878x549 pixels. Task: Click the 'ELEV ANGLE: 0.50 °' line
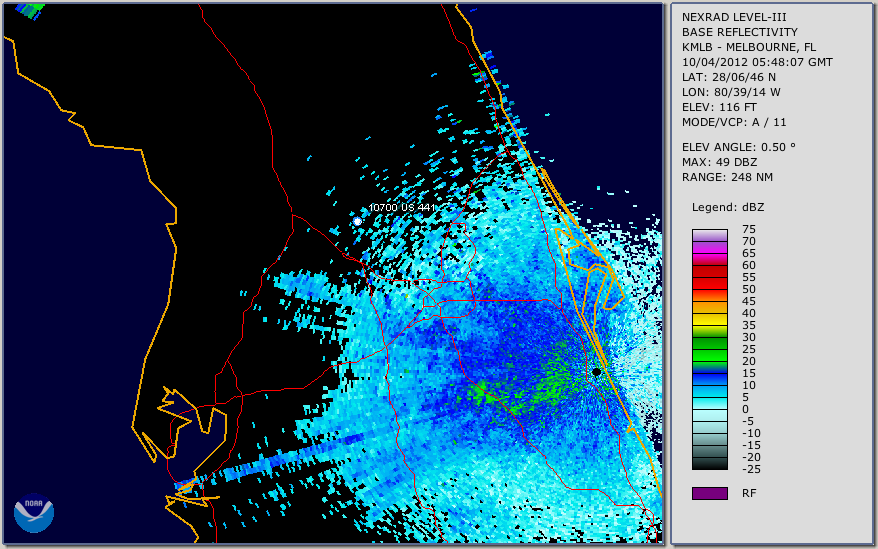click(x=739, y=147)
